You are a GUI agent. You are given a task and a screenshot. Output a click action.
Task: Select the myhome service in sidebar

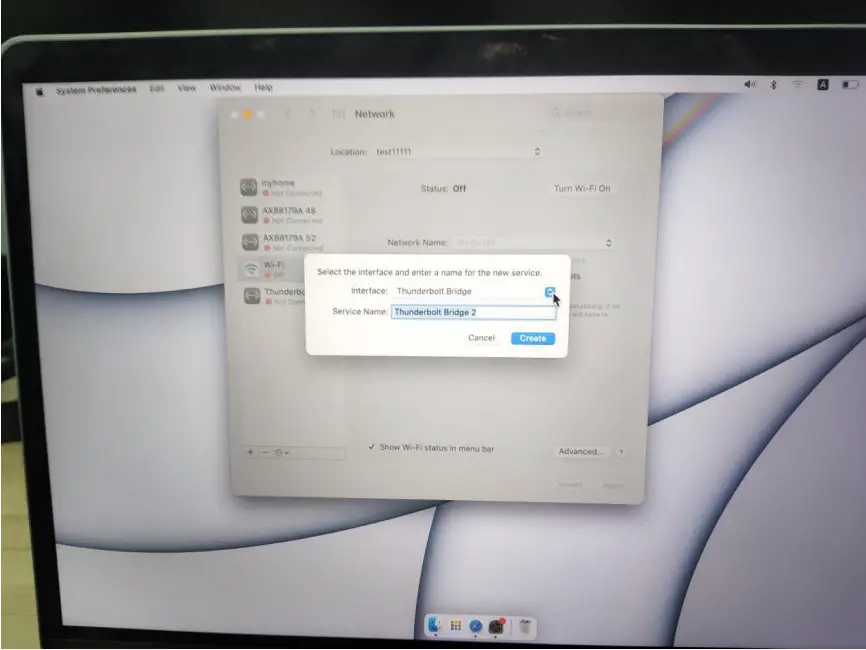point(288,187)
